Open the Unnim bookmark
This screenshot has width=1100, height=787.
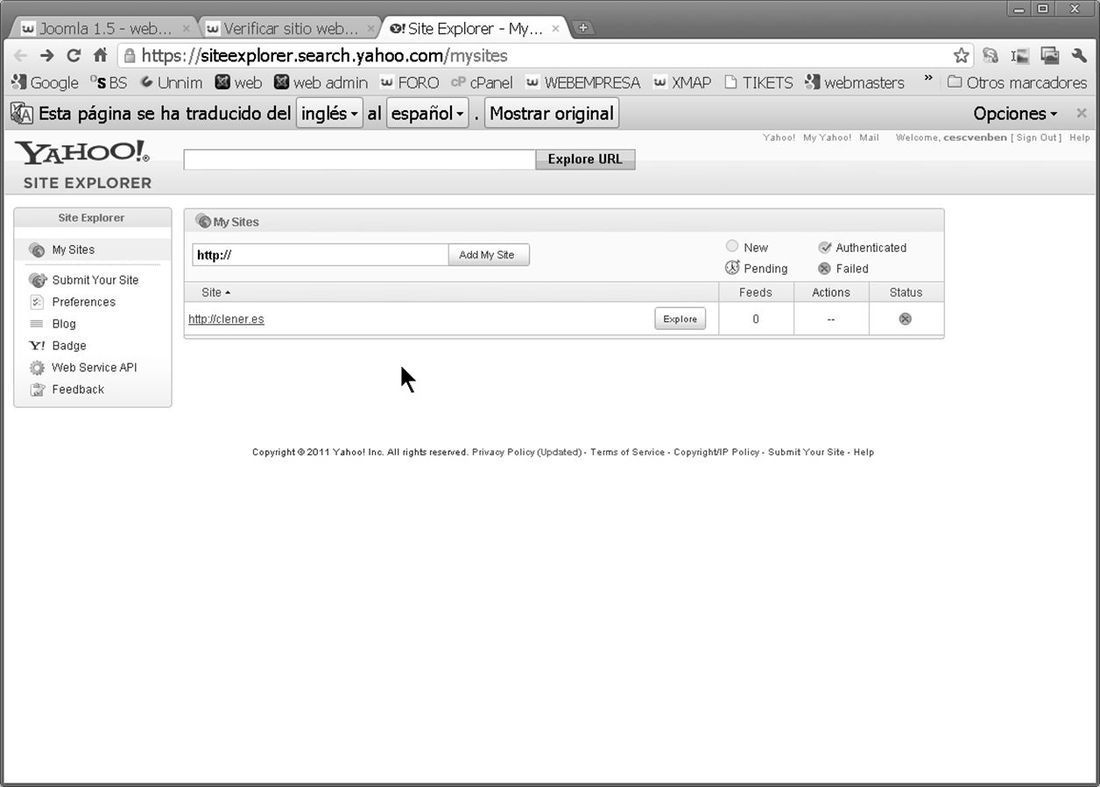pos(172,83)
